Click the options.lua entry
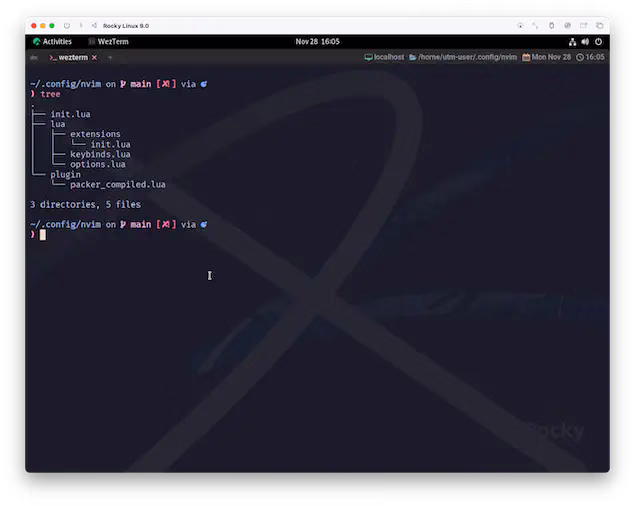This screenshot has width=635, height=506. point(98,164)
